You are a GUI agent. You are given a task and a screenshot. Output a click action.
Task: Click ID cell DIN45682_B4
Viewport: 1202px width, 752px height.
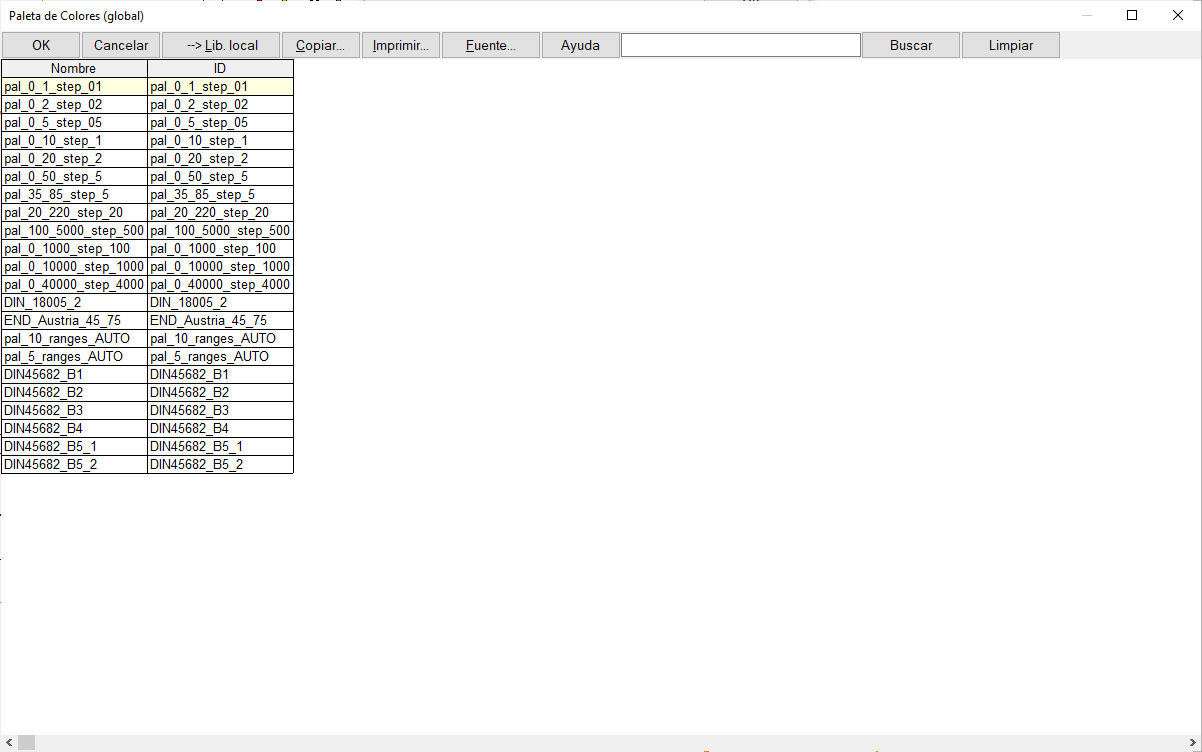[x=220, y=429]
